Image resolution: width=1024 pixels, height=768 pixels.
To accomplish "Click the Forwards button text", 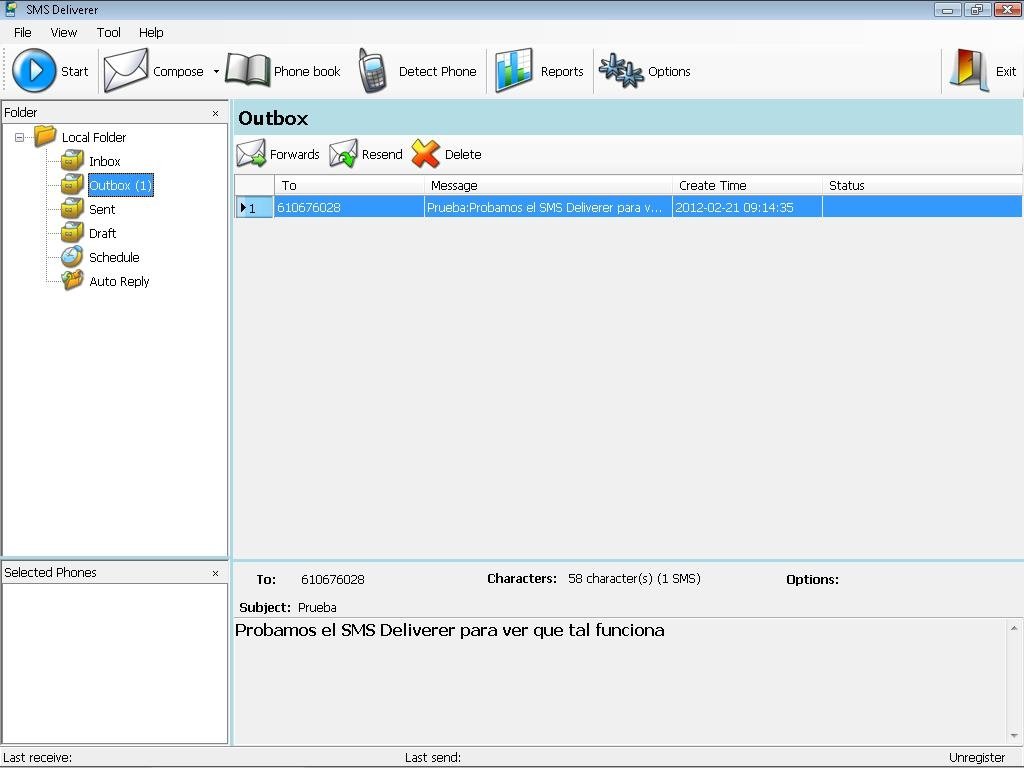I will tap(295, 154).
